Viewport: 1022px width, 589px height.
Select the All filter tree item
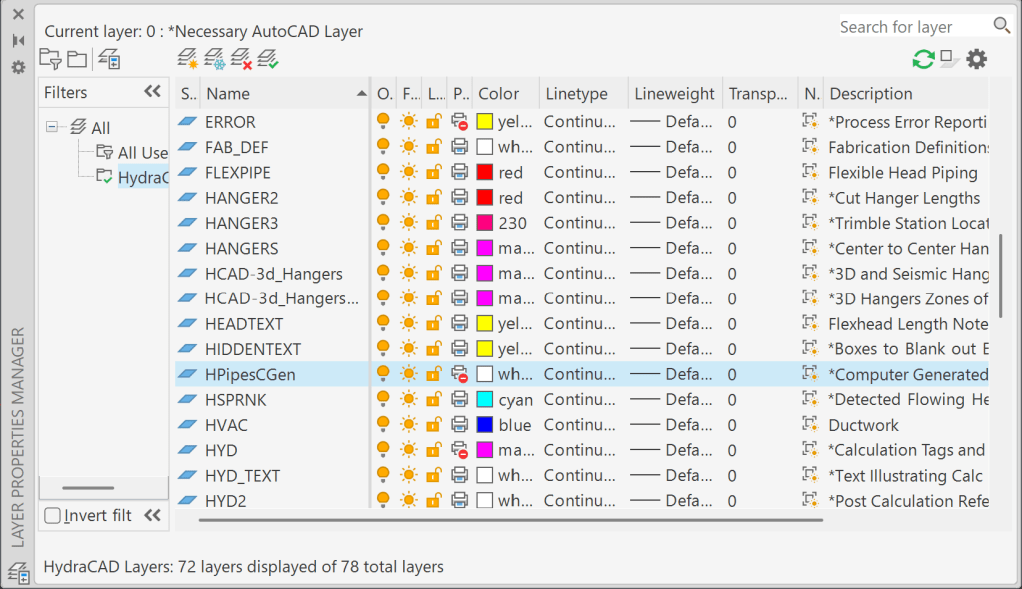100,128
